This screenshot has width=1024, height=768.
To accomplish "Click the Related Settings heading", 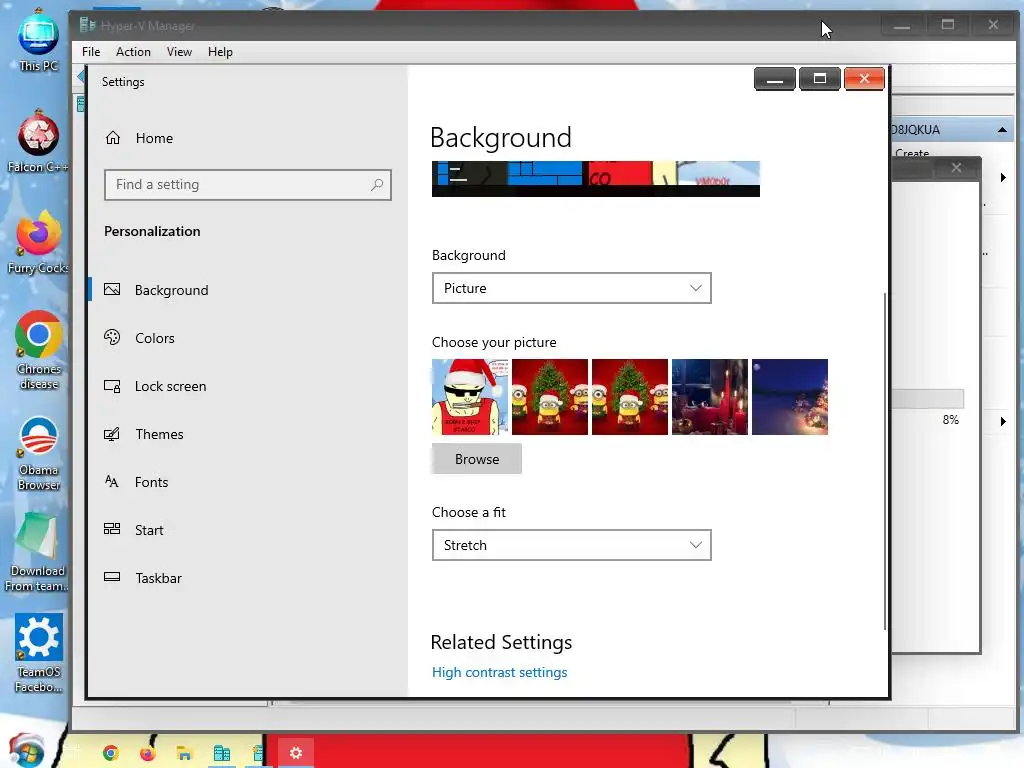I will point(501,642).
